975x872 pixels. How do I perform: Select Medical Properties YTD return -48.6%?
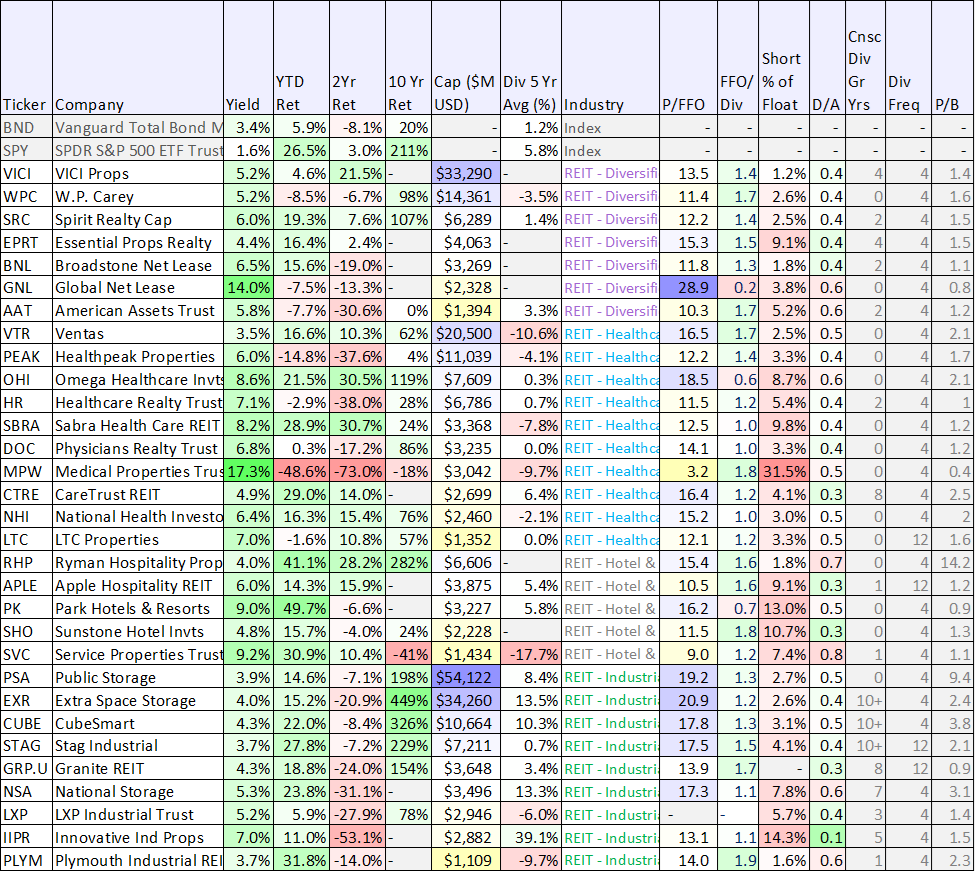302,471
